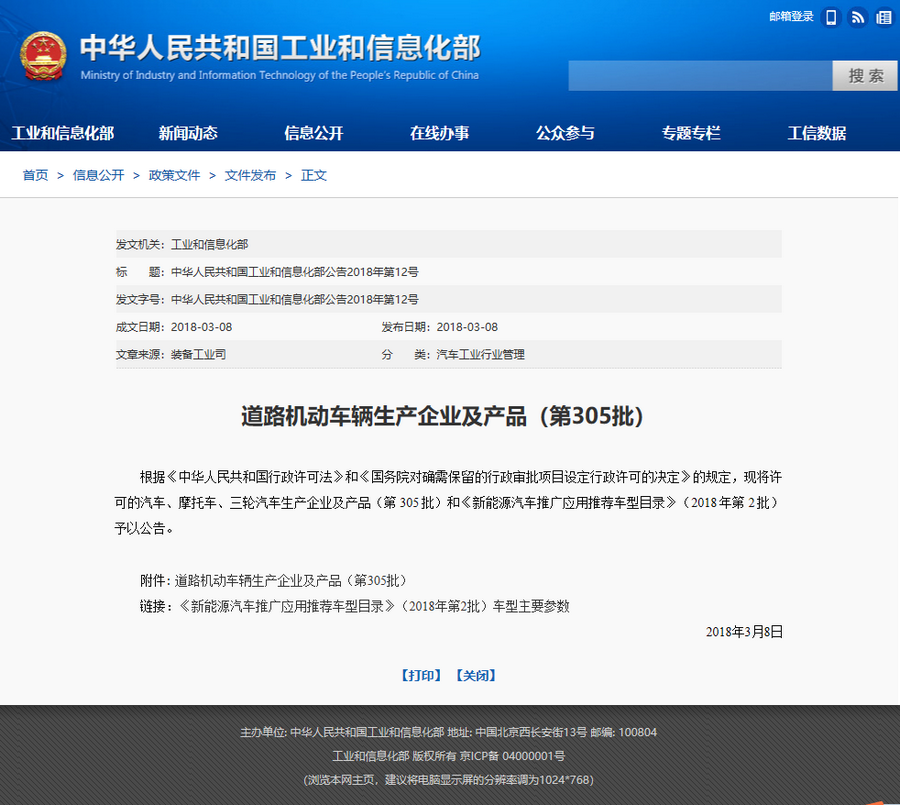Click the 搜索 search button
The width and height of the screenshot is (900, 805).
(865, 76)
